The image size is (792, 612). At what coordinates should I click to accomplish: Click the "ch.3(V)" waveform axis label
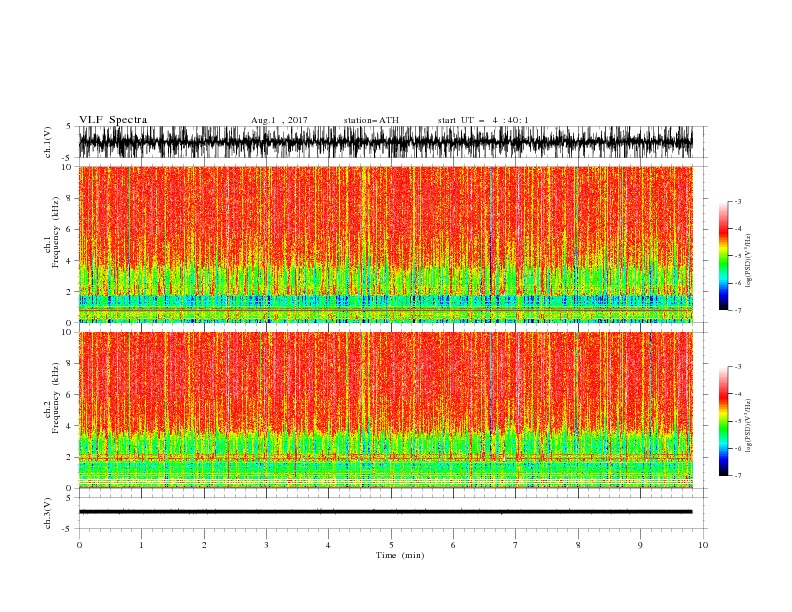click(48, 513)
